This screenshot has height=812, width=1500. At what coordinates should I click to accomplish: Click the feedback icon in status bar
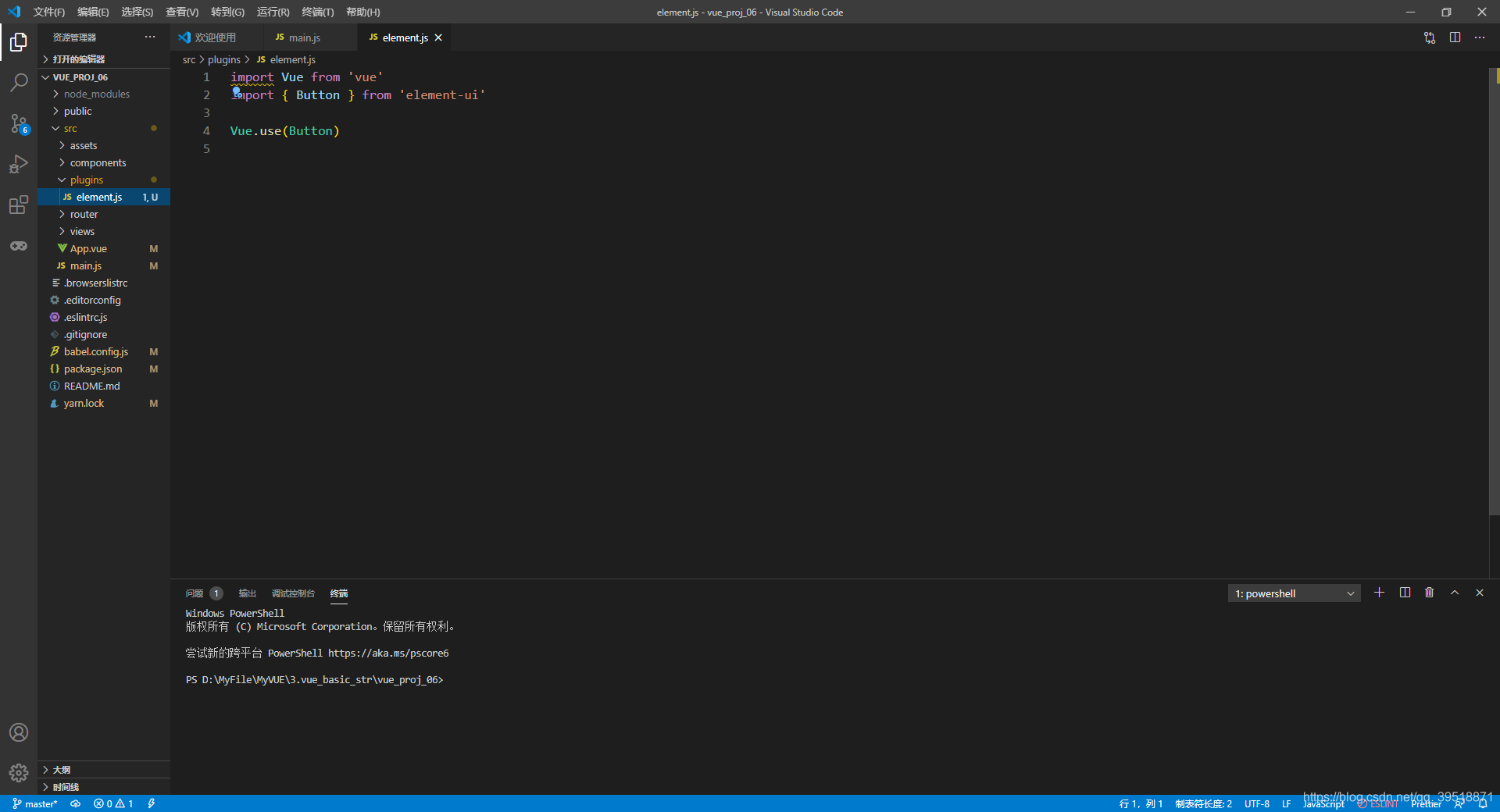[x=1459, y=803]
